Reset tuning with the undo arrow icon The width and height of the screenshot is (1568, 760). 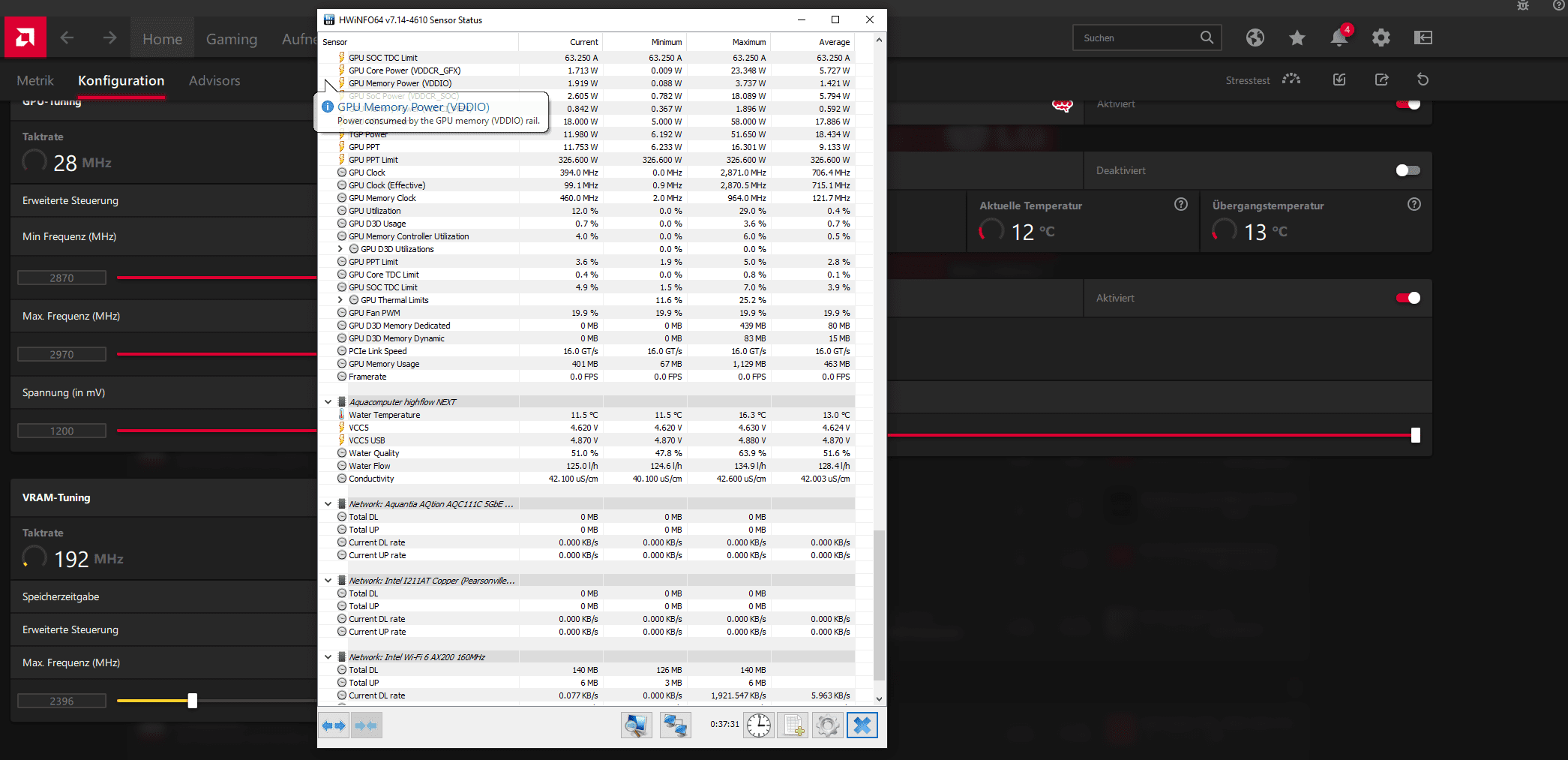tap(1423, 80)
